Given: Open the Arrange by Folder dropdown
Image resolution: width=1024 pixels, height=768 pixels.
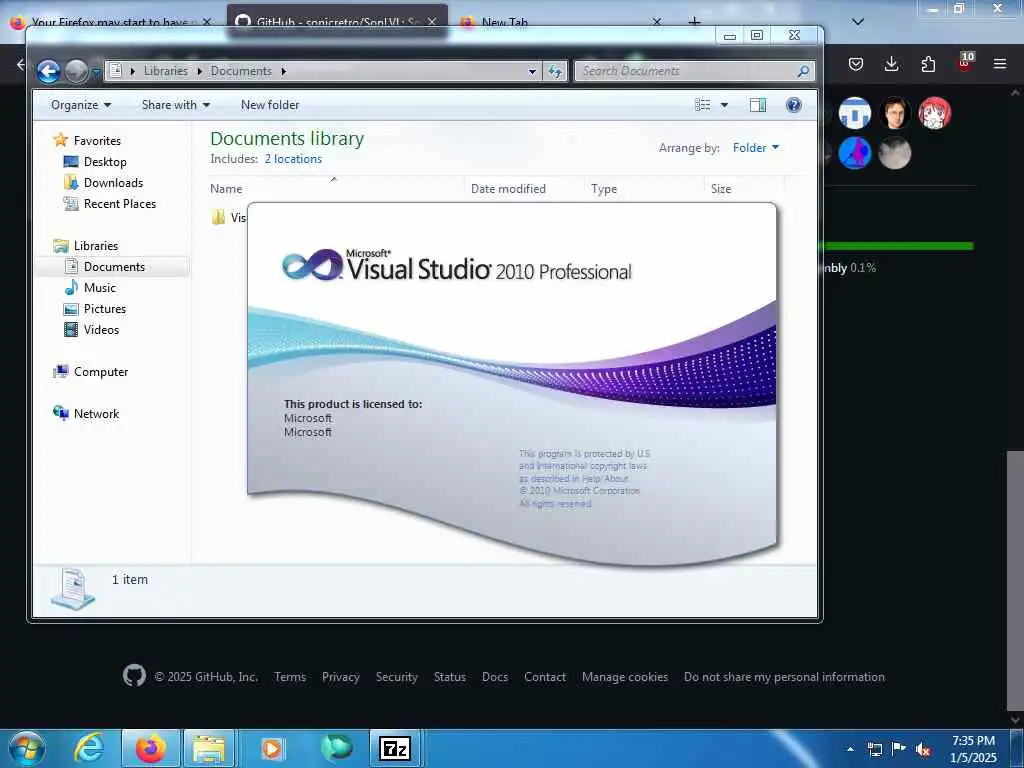Looking at the screenshot, I should pos(756,148).
